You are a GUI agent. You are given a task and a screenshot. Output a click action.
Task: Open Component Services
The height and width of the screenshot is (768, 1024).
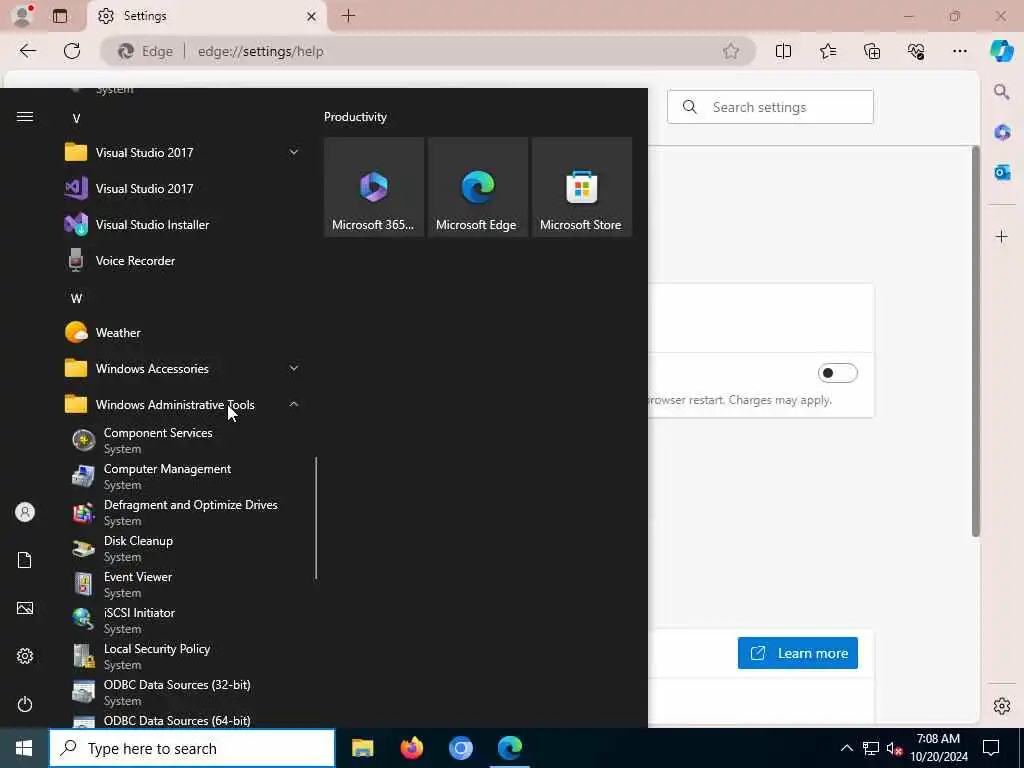(183, 441)
